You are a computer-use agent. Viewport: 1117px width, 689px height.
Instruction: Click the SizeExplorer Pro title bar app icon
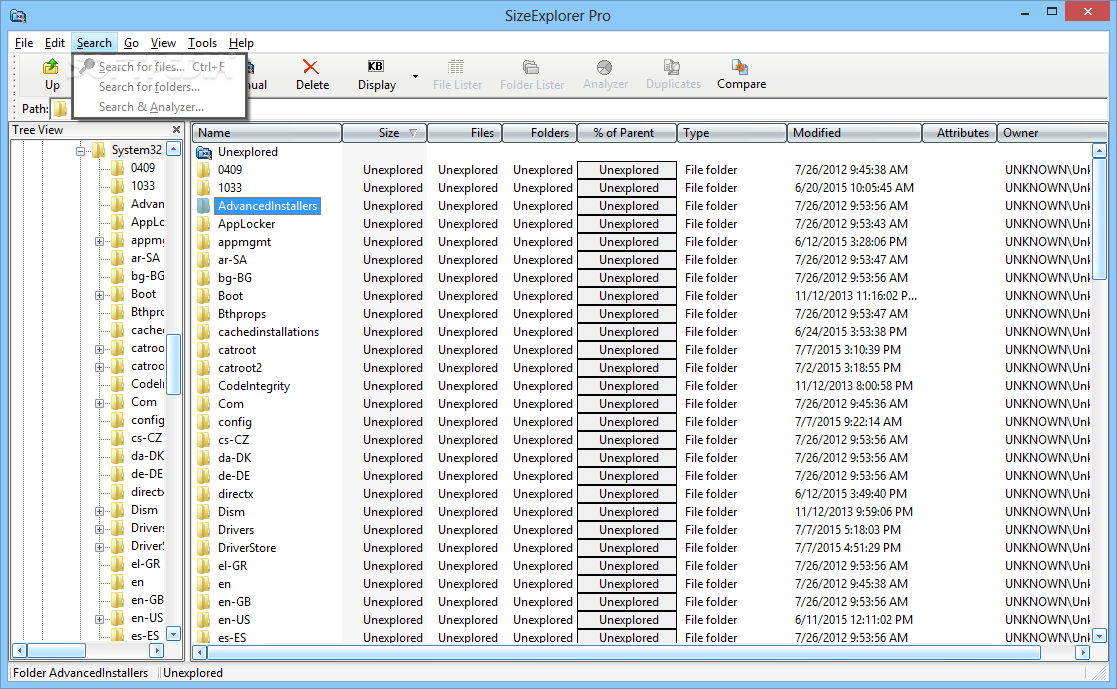(x=19, y=16)
